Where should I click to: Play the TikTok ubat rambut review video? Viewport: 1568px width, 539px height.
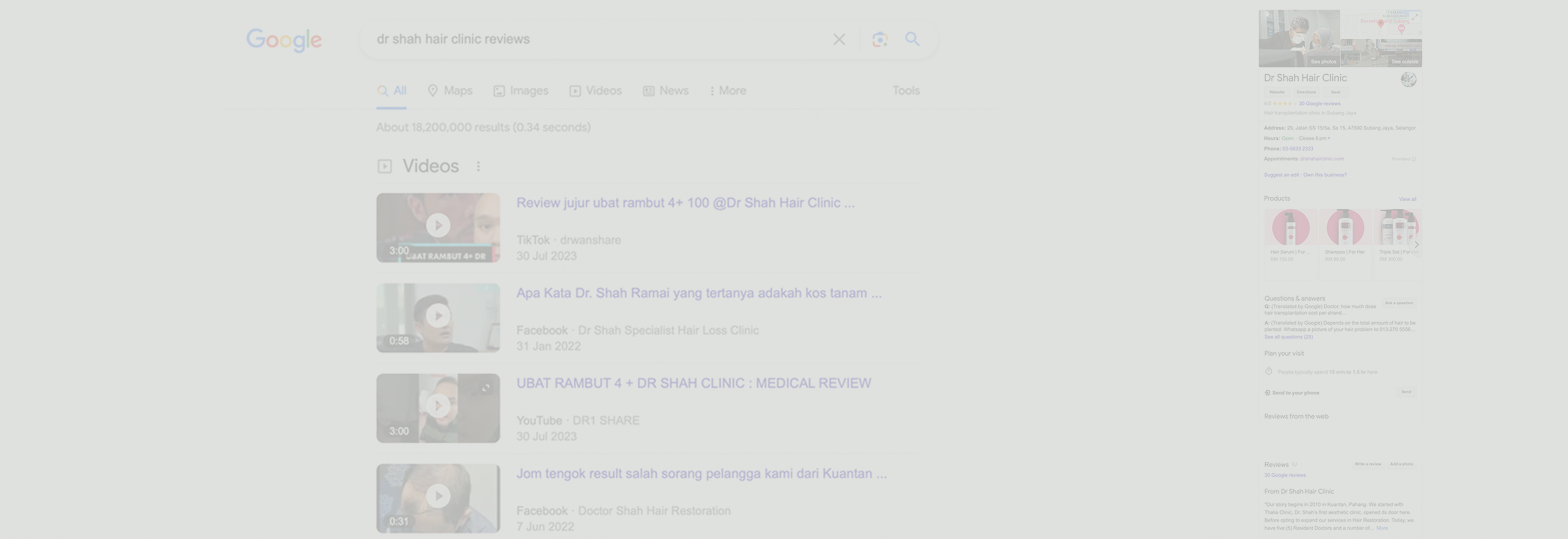tap(438, 226)
